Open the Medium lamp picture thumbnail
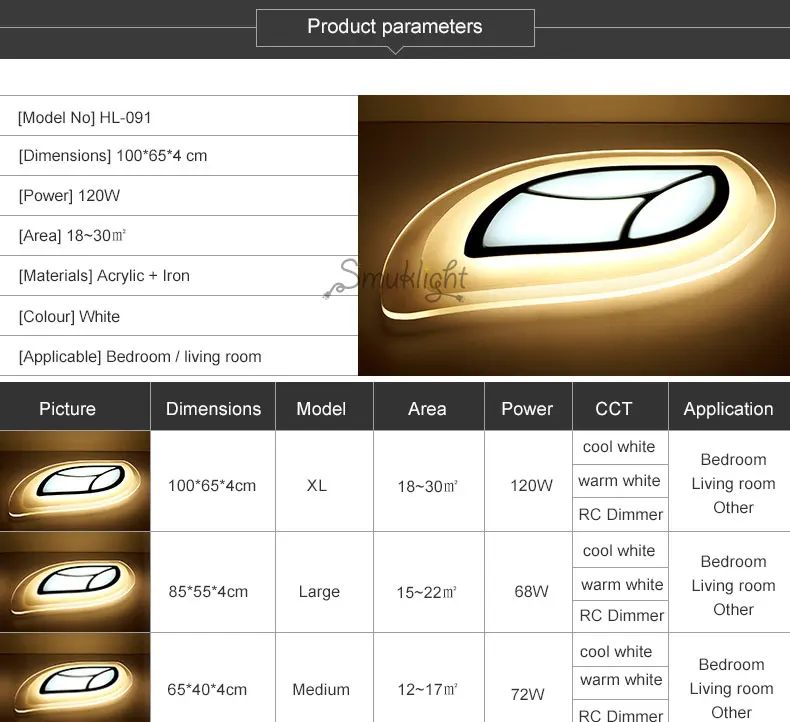Viewport: 790px width, 722px height. coord(75,678)
